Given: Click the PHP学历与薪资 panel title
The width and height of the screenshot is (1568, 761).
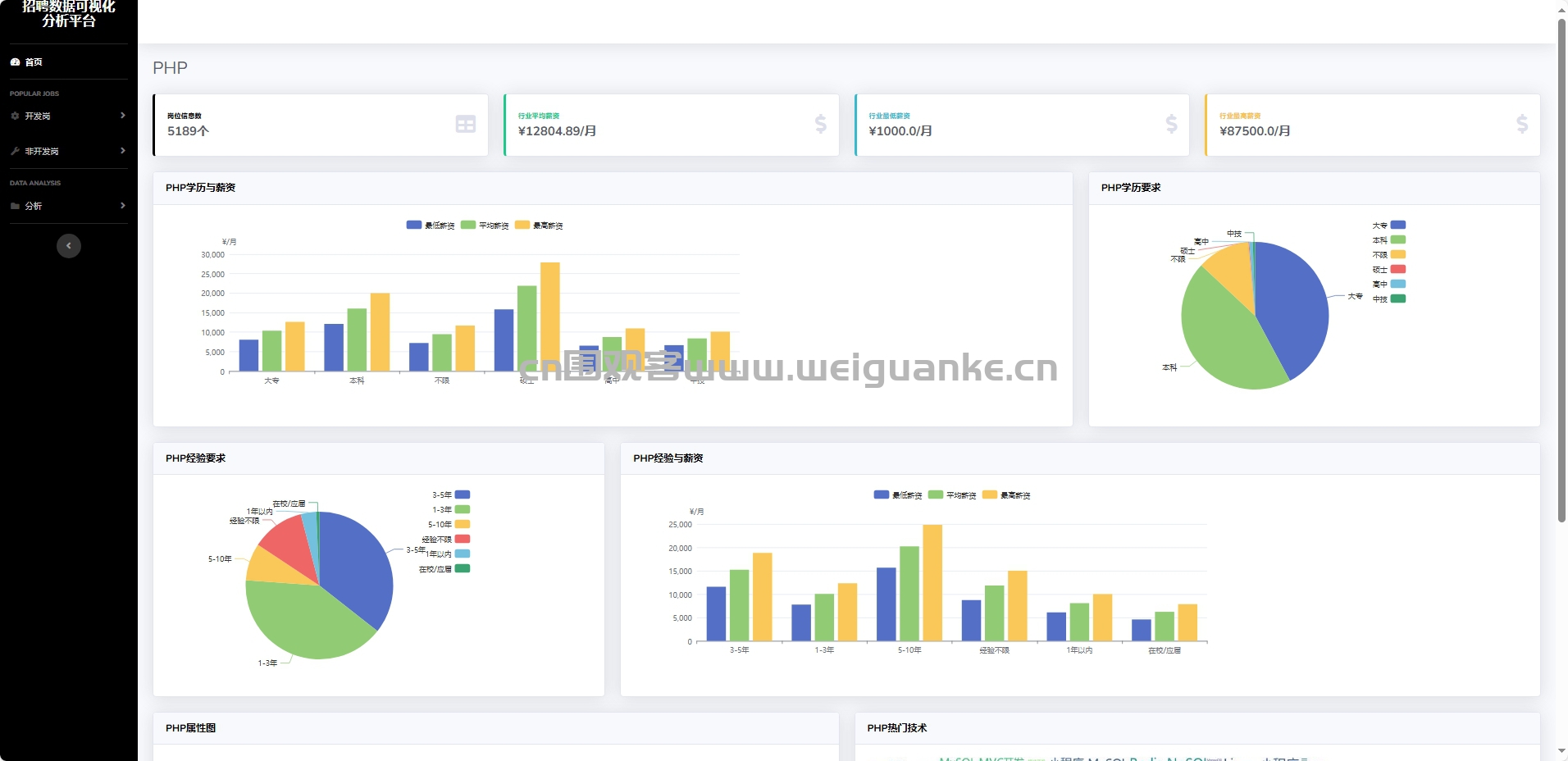Looking at the screenshot, I should tap(200, 188).
